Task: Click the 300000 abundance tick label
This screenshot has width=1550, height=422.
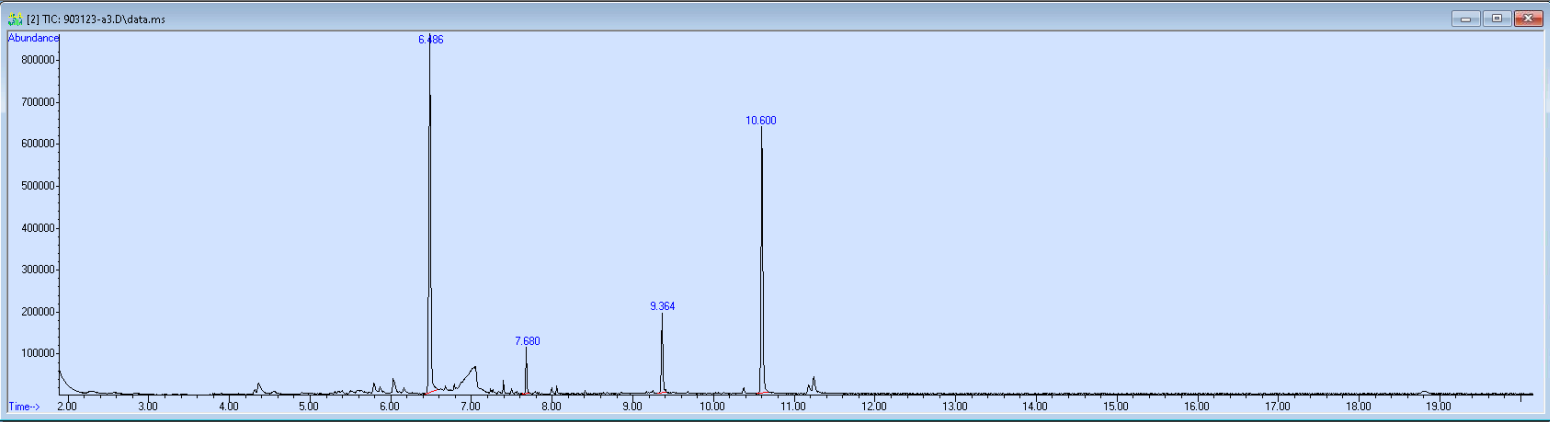Action: (36, 270)
